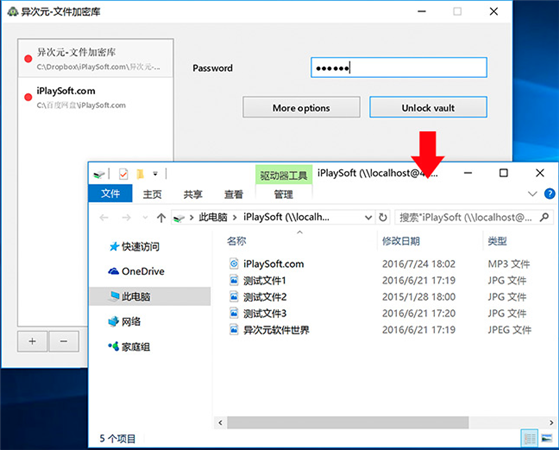
Task: Select the 测试文件3 file
Action: coord(265,313)
